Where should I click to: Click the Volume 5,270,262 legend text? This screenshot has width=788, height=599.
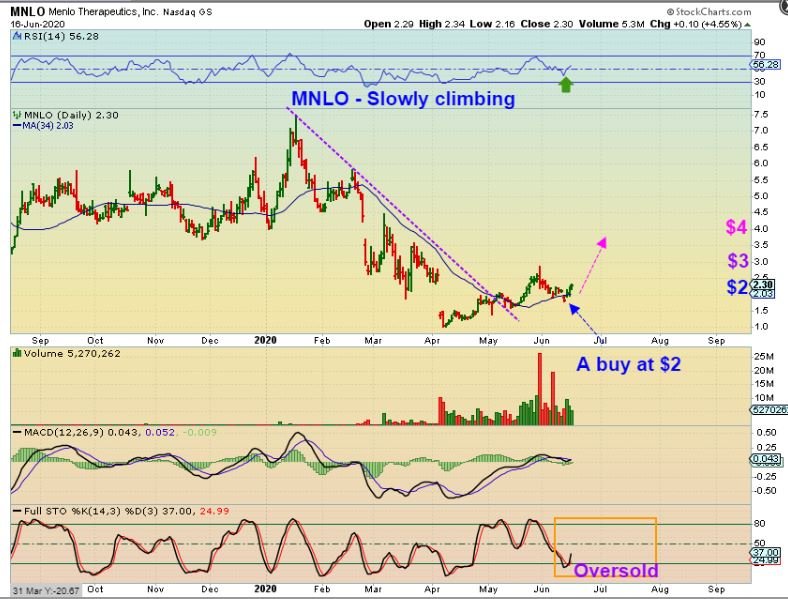(x=72, y=353)
